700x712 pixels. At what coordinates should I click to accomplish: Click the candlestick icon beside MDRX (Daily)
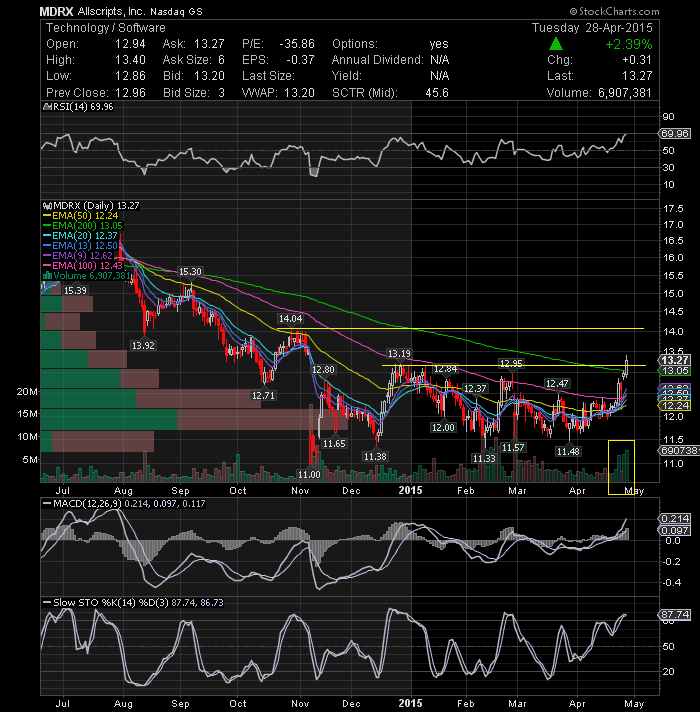pos(48,206)
